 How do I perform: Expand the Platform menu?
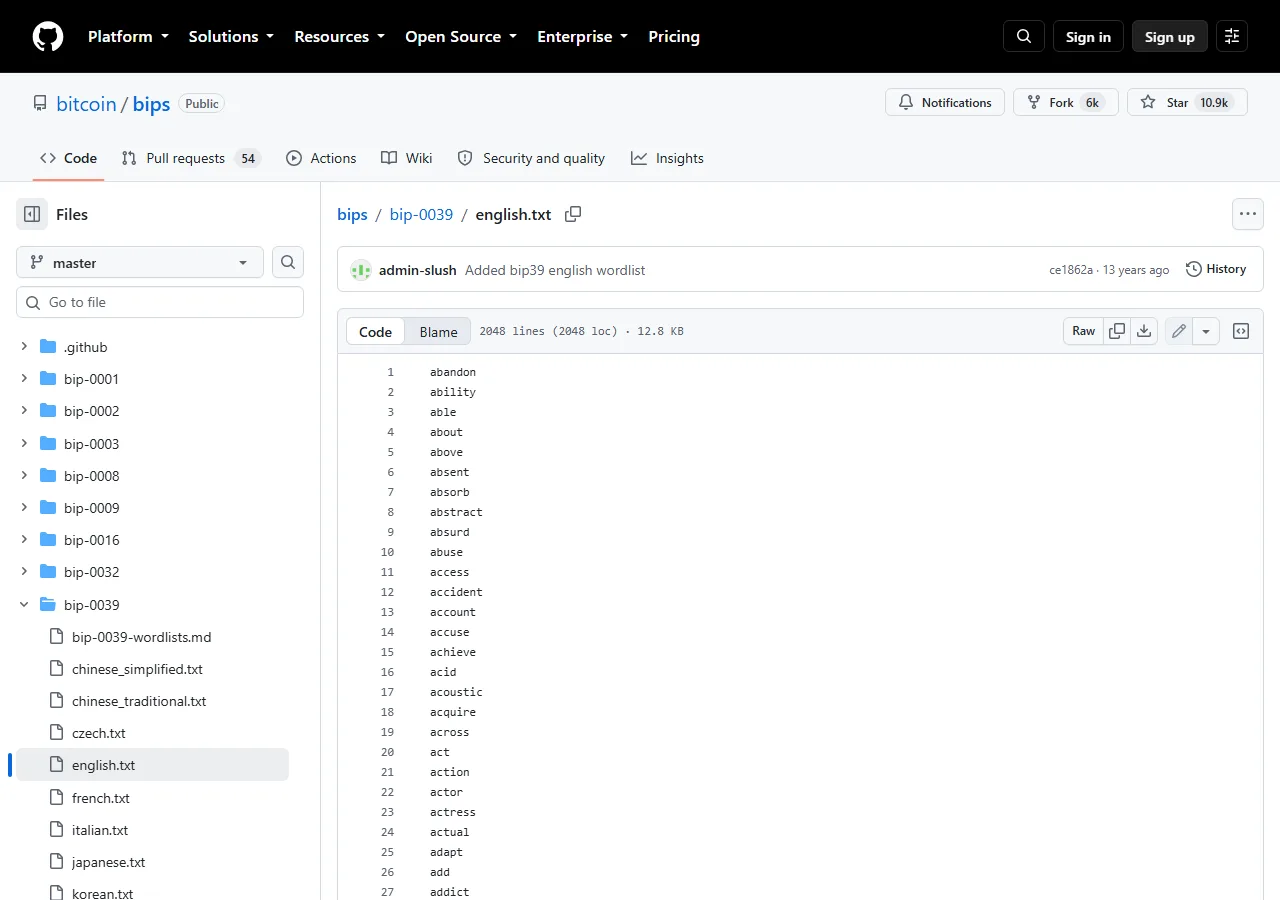(x=128, y=37)
